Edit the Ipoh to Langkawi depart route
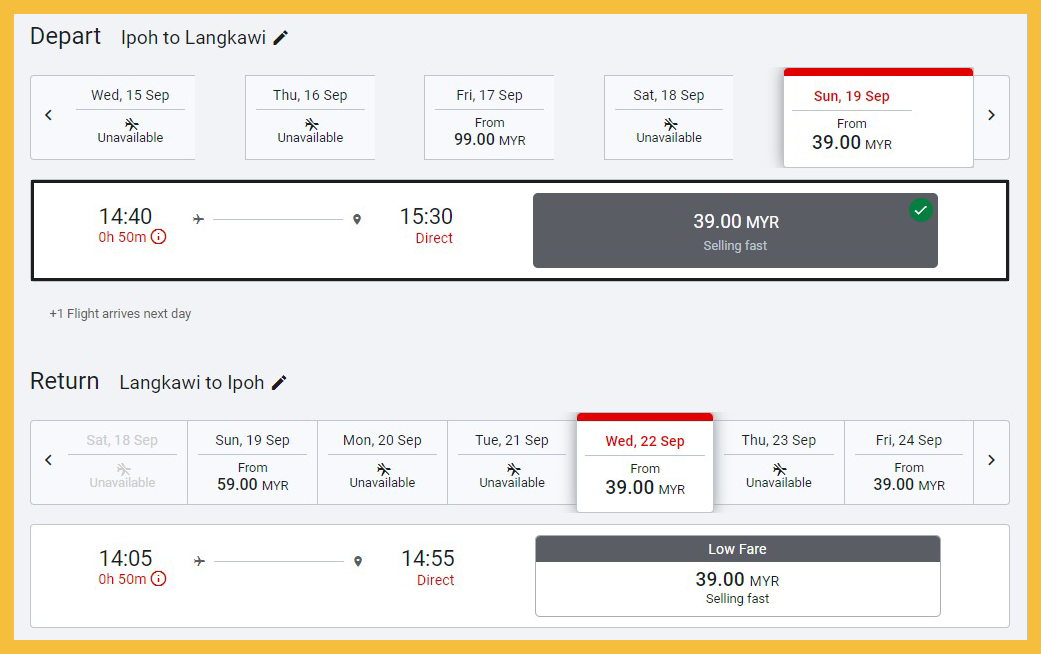The height and width of the screenshot is (654, 1041). tap(281, 38)
